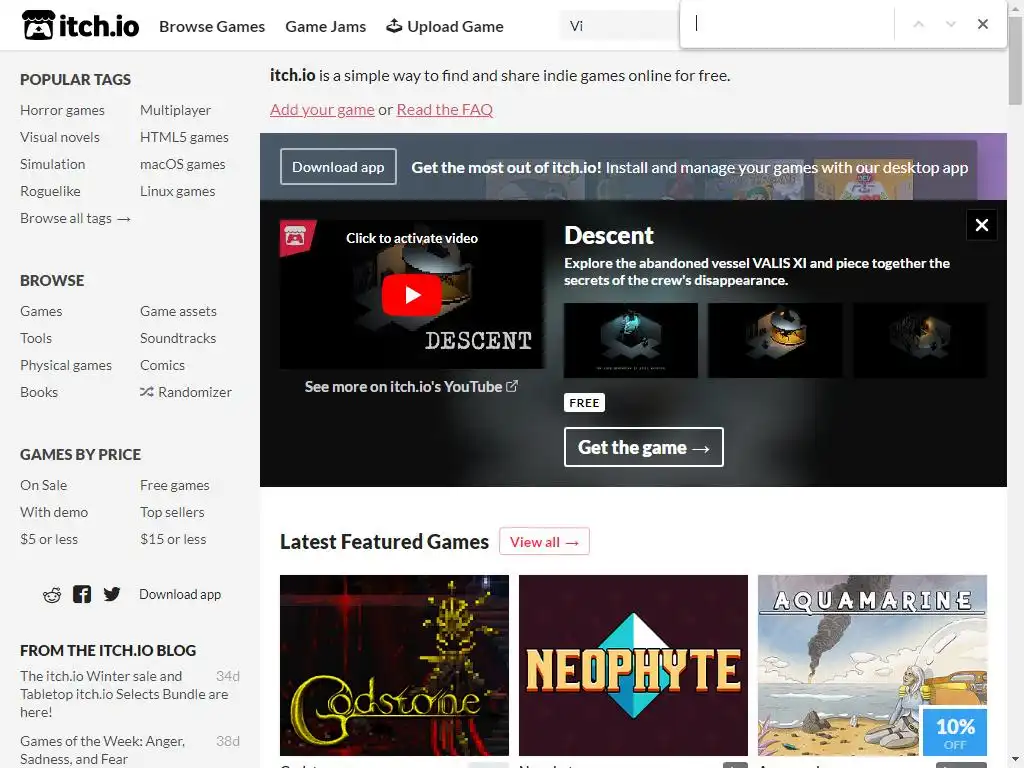The height and width of the screenshot is (768, 1024).
Task: Open the Read the FAQ link
Action: pos(445,110)
